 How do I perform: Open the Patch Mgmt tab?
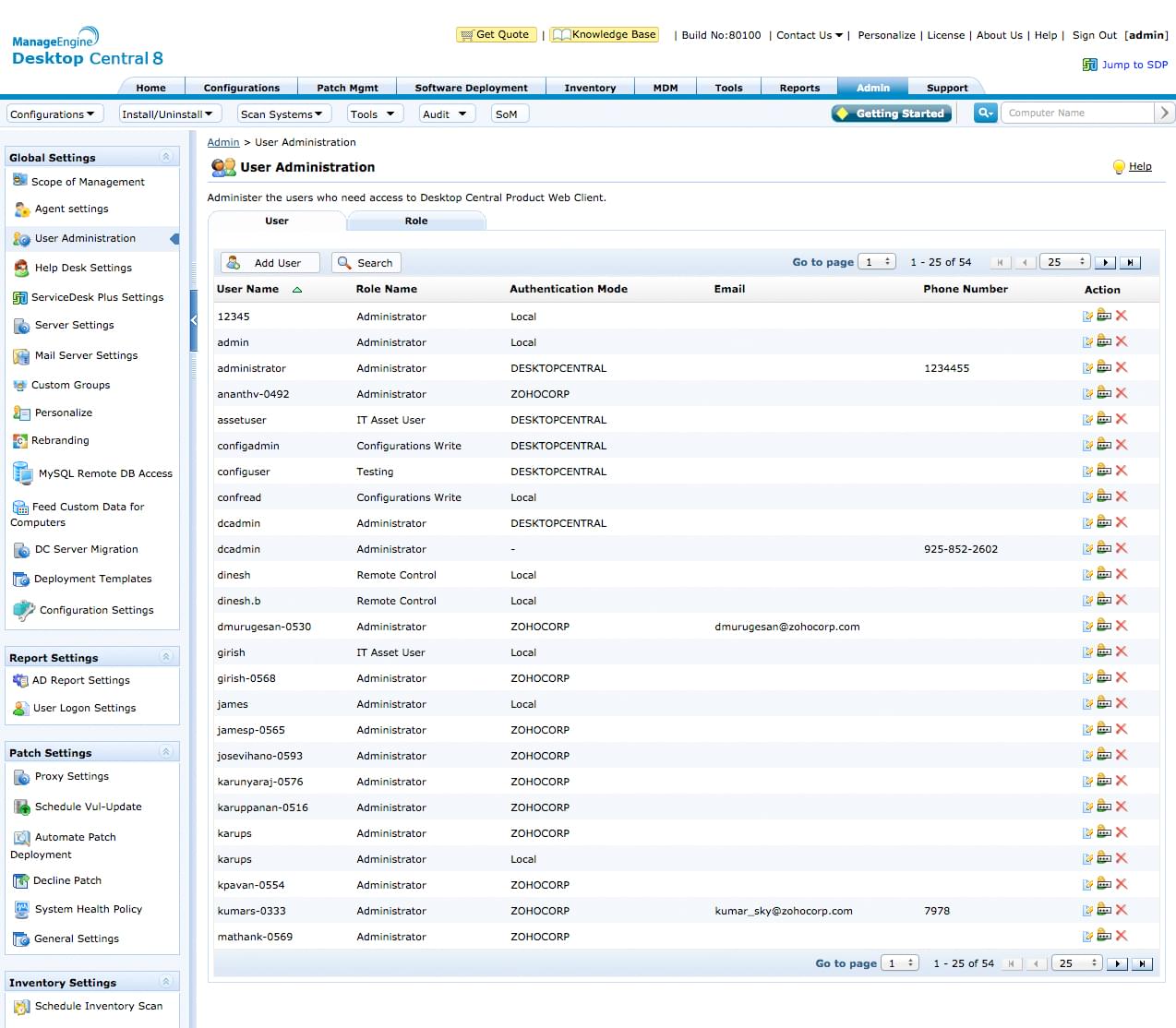point(347,88)
